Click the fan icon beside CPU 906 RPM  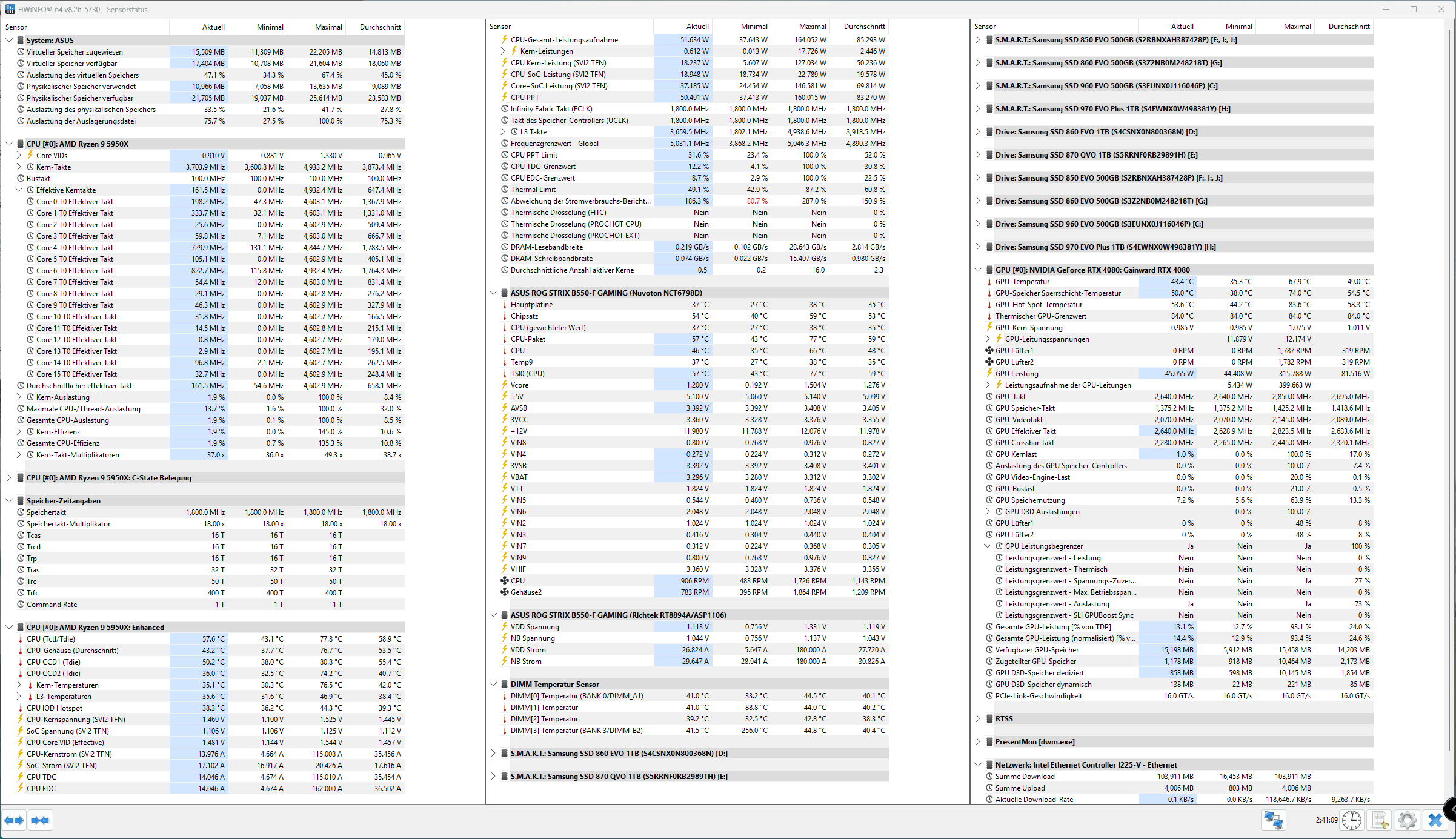click(x=504, y=580)
